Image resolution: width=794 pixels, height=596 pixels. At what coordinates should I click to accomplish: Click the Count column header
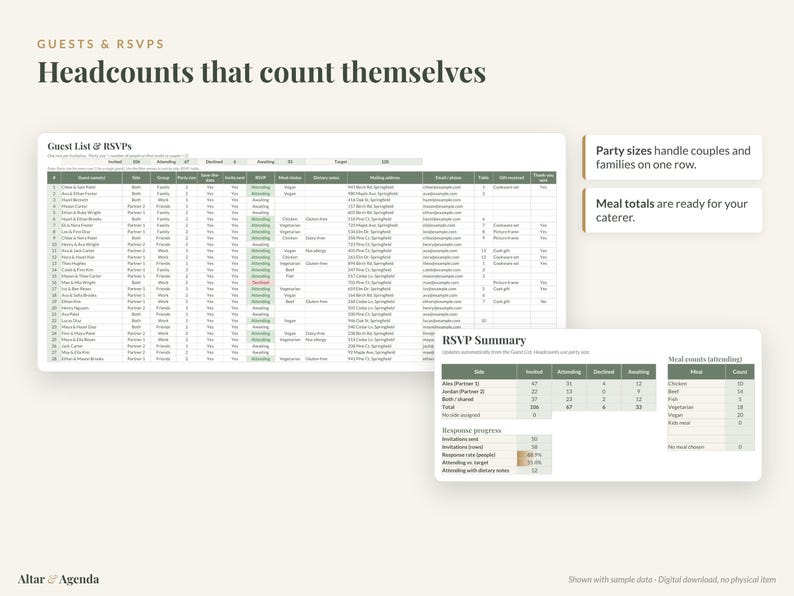click(740, 372)
